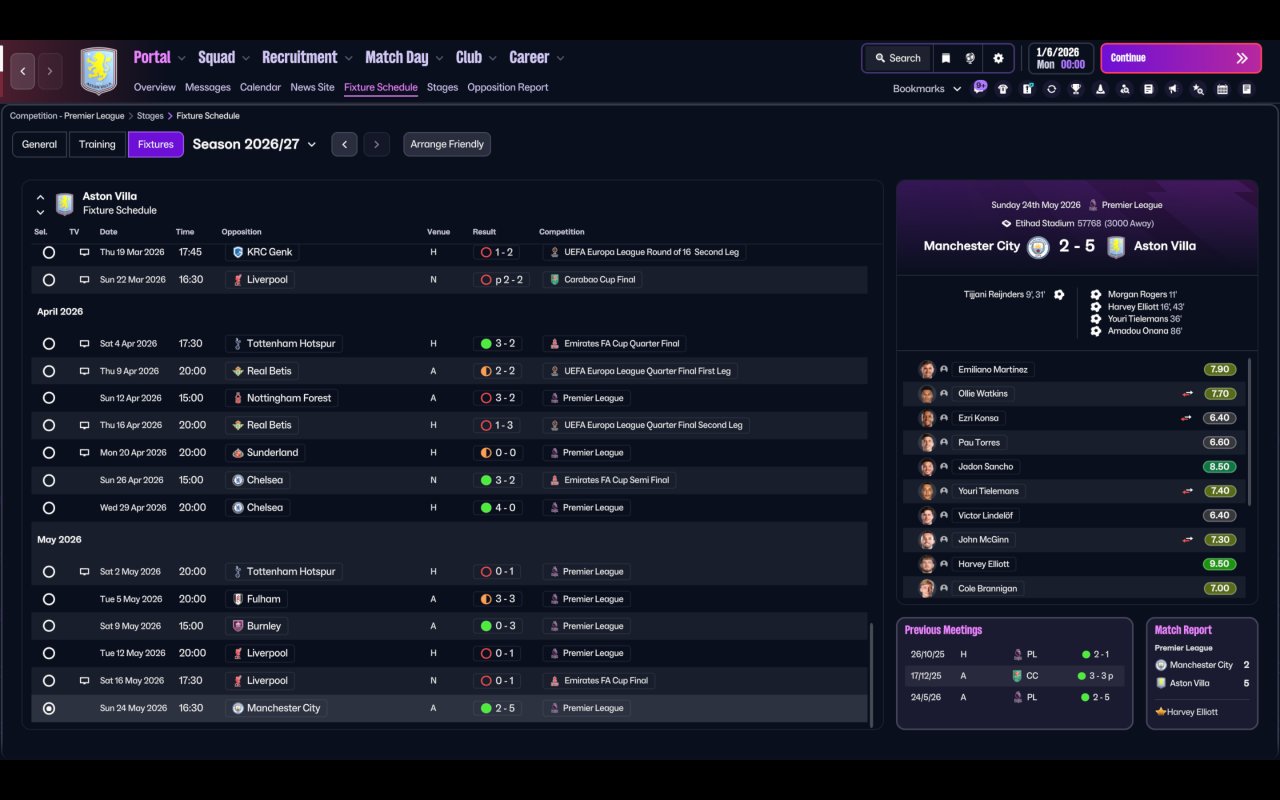Click the TV icon on the Sunderland row

85,453
